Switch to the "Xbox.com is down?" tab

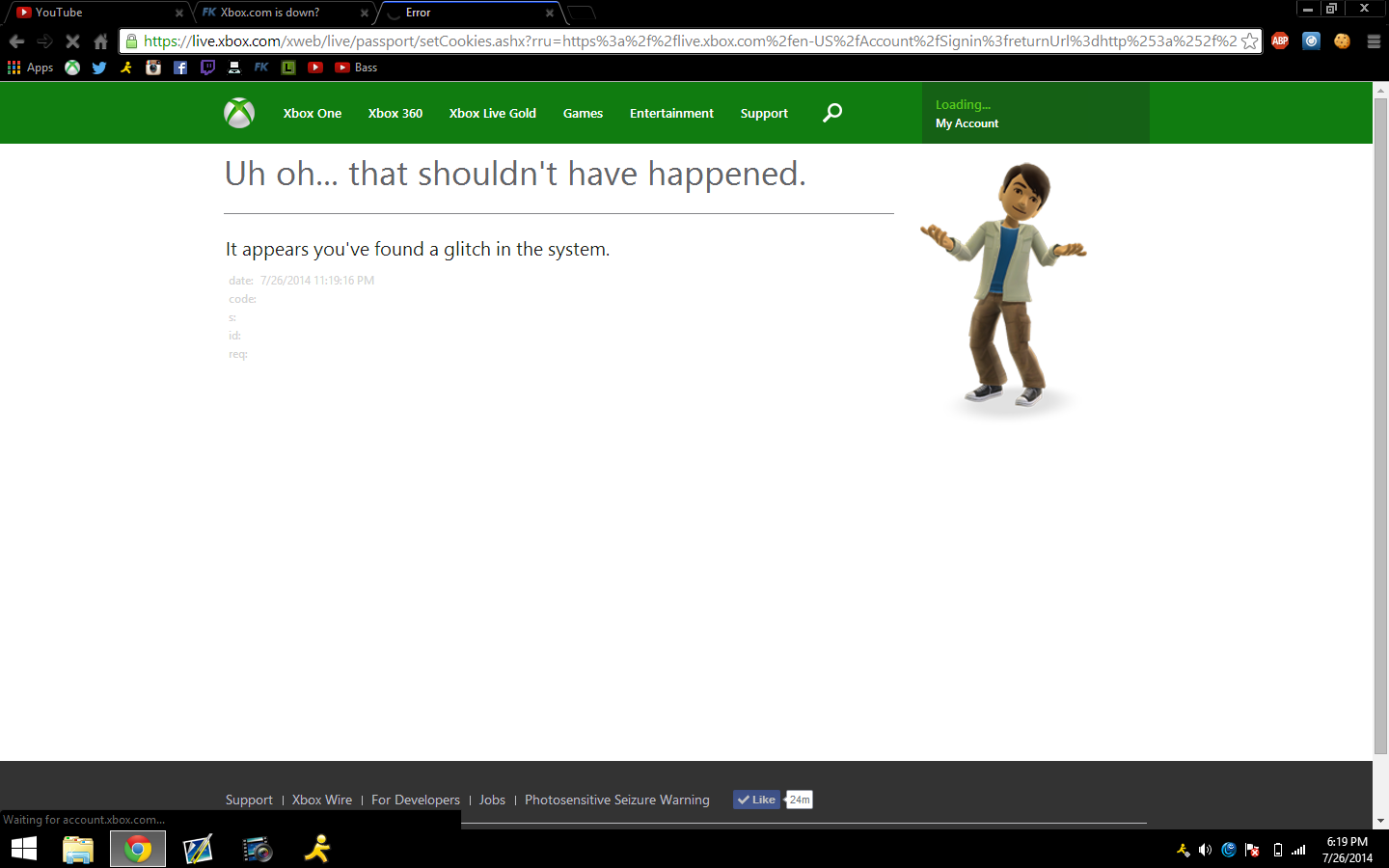pos(280,13)
